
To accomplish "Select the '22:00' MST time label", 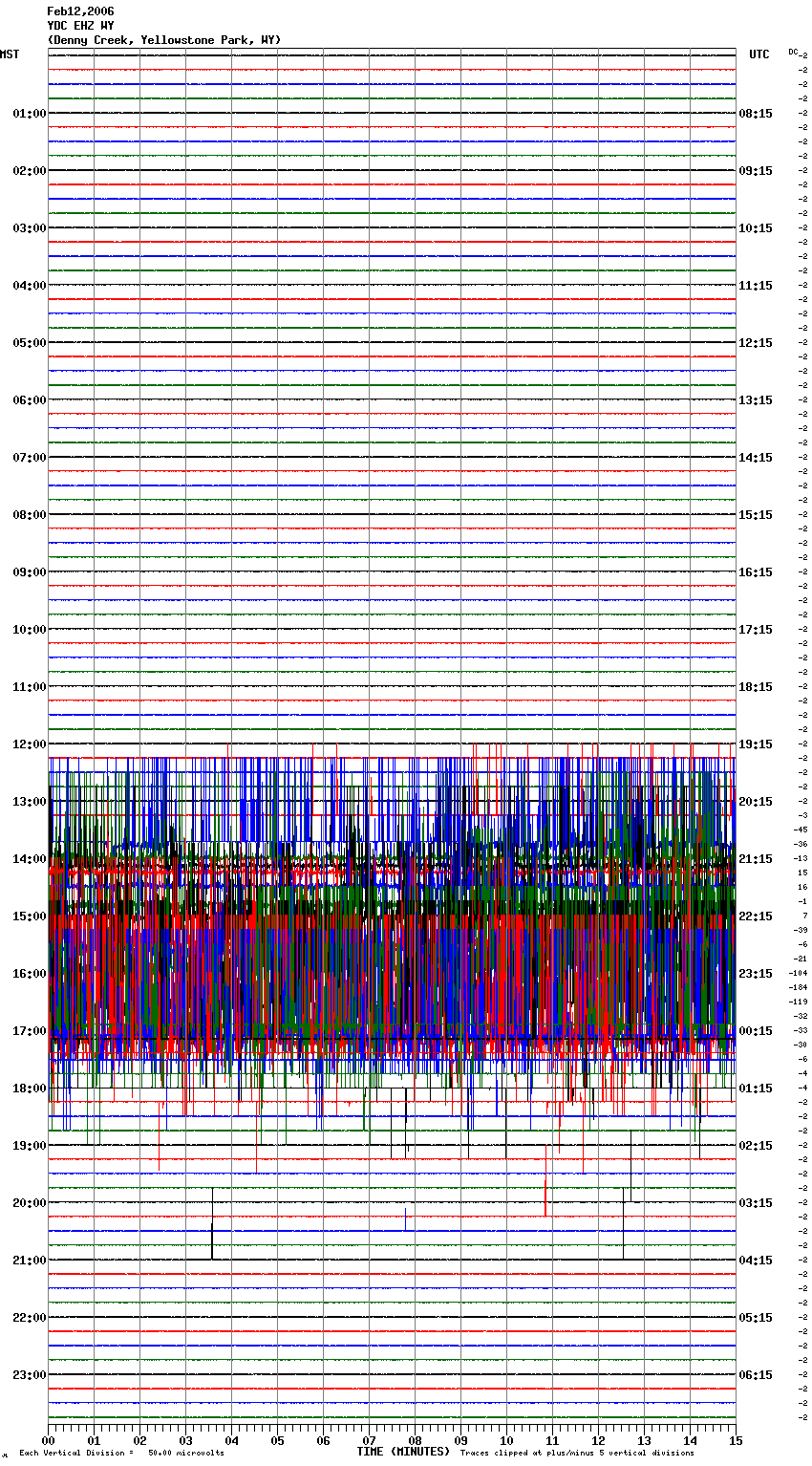I will pos(29,1318).
